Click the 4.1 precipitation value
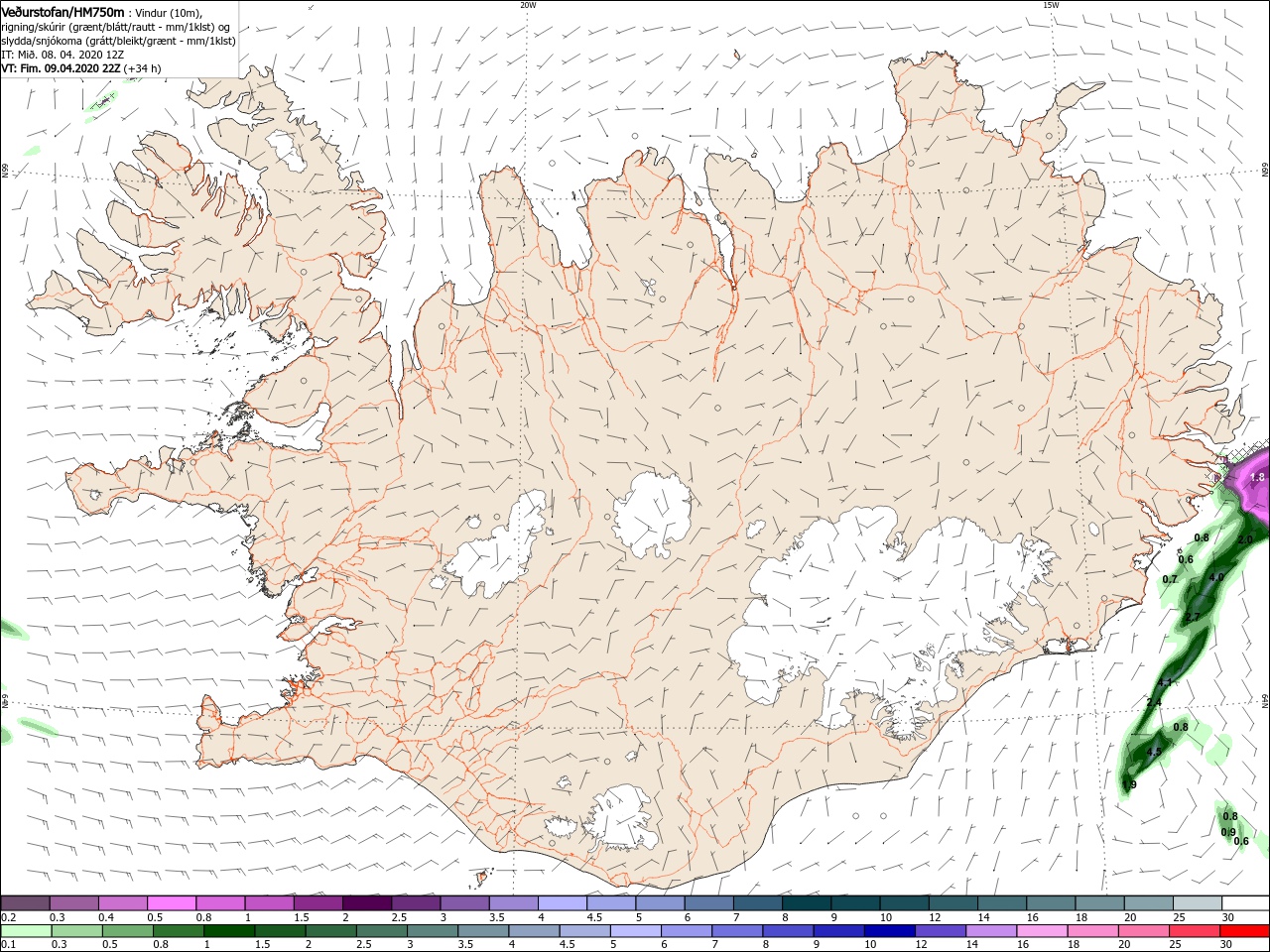This screenshot has width=1270, height=952. [1166, 682]
